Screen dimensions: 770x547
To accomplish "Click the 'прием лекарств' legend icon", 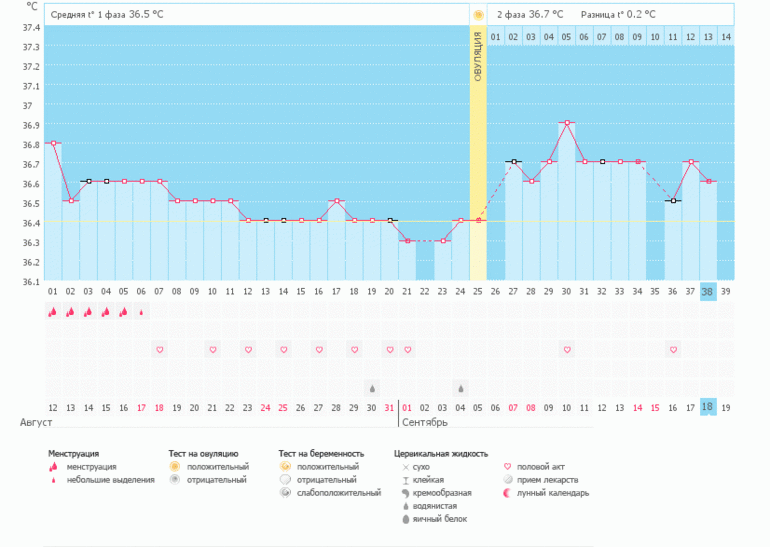I will click(507, 479).
